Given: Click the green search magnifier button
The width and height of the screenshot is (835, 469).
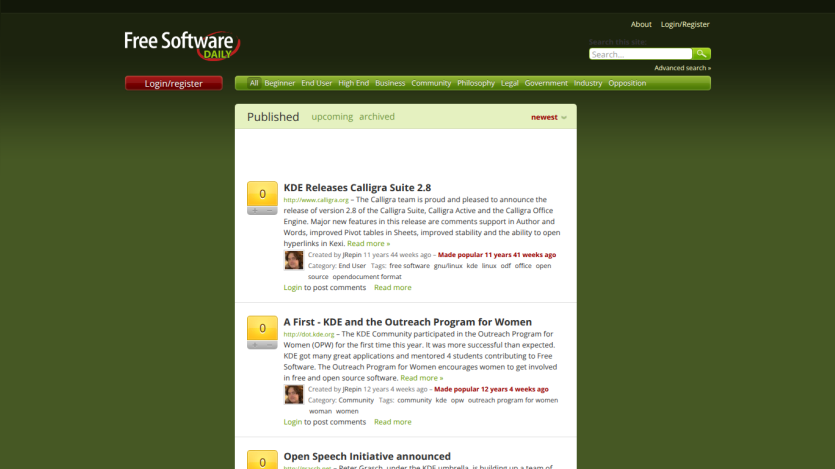Looking at the screenshot, I should 701,54.
